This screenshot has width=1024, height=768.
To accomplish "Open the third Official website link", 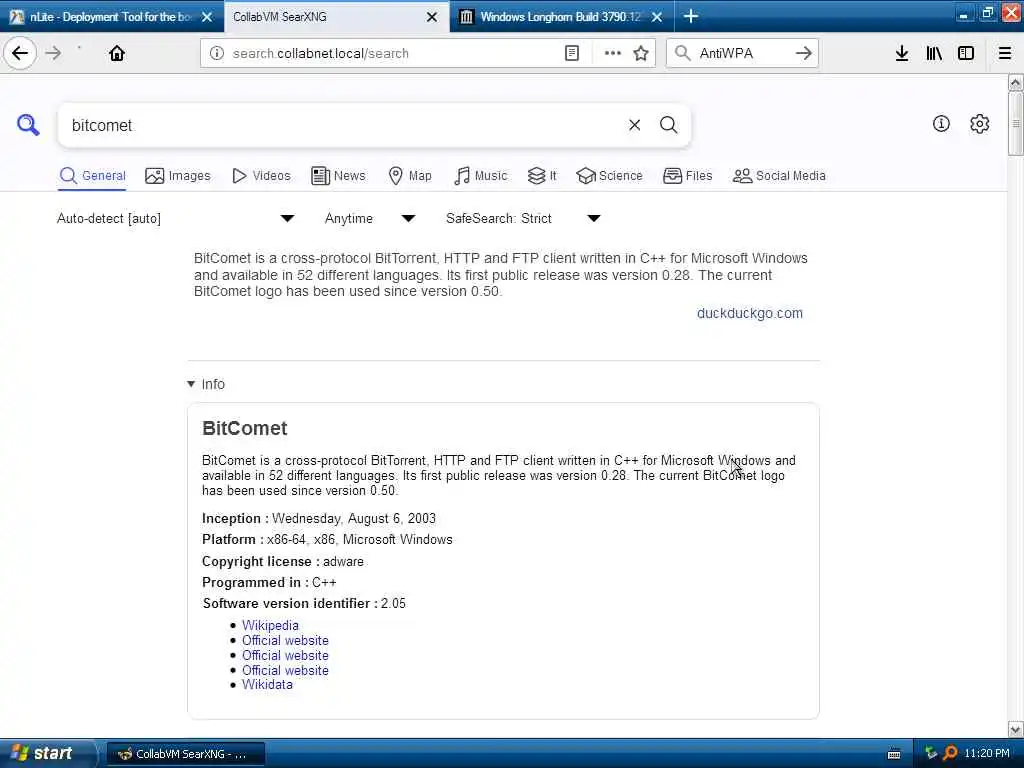I will [x=285, y=670].
